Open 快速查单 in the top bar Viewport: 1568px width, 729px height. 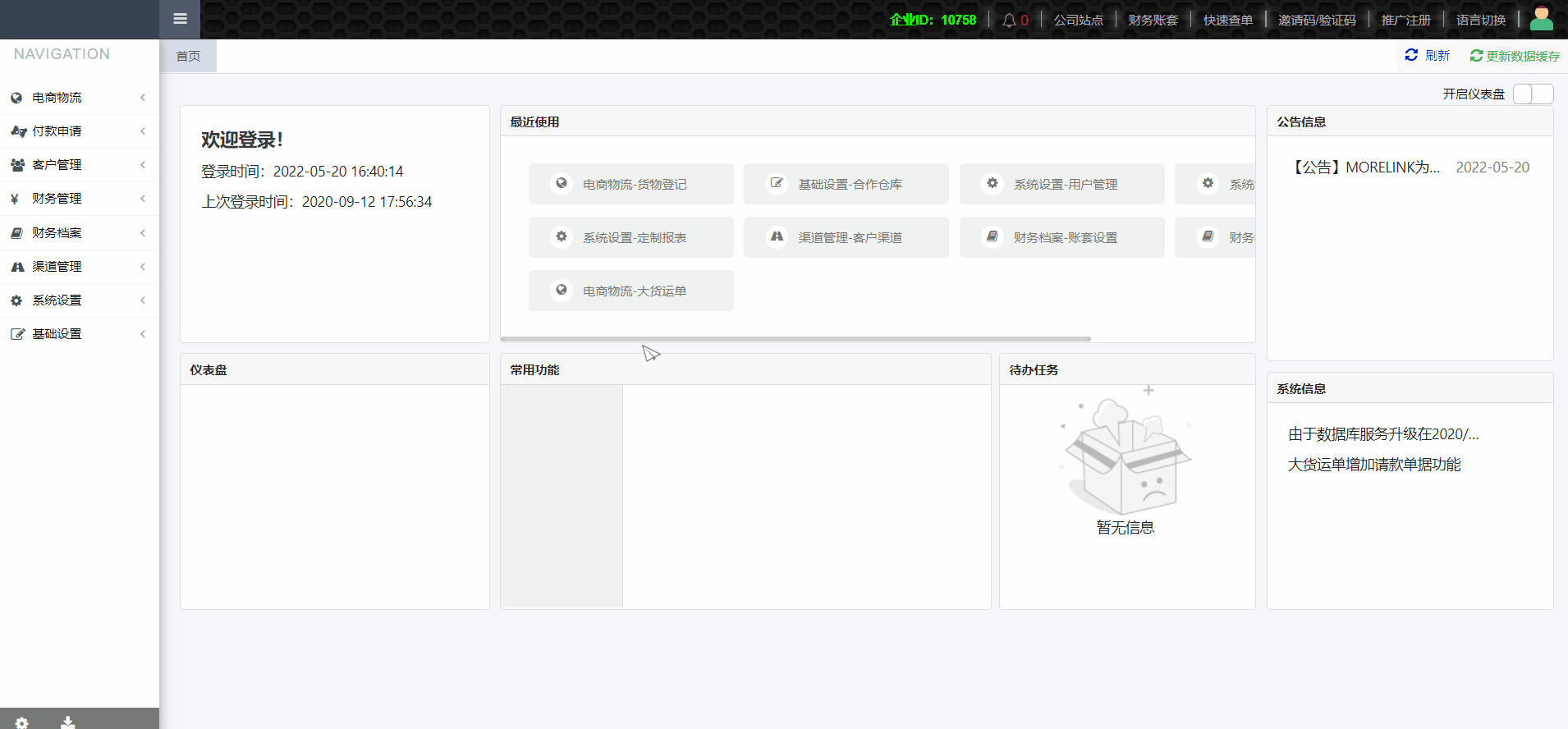(x=1228, y=20)
